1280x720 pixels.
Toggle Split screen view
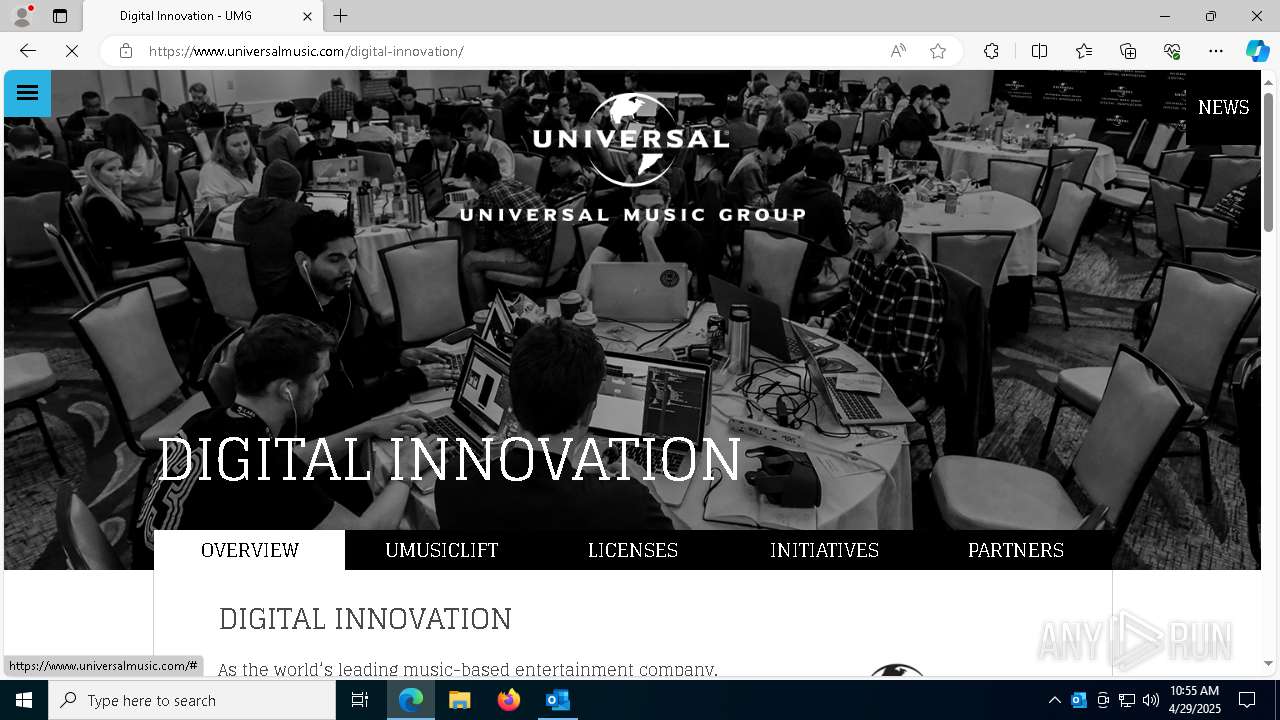1039,51
